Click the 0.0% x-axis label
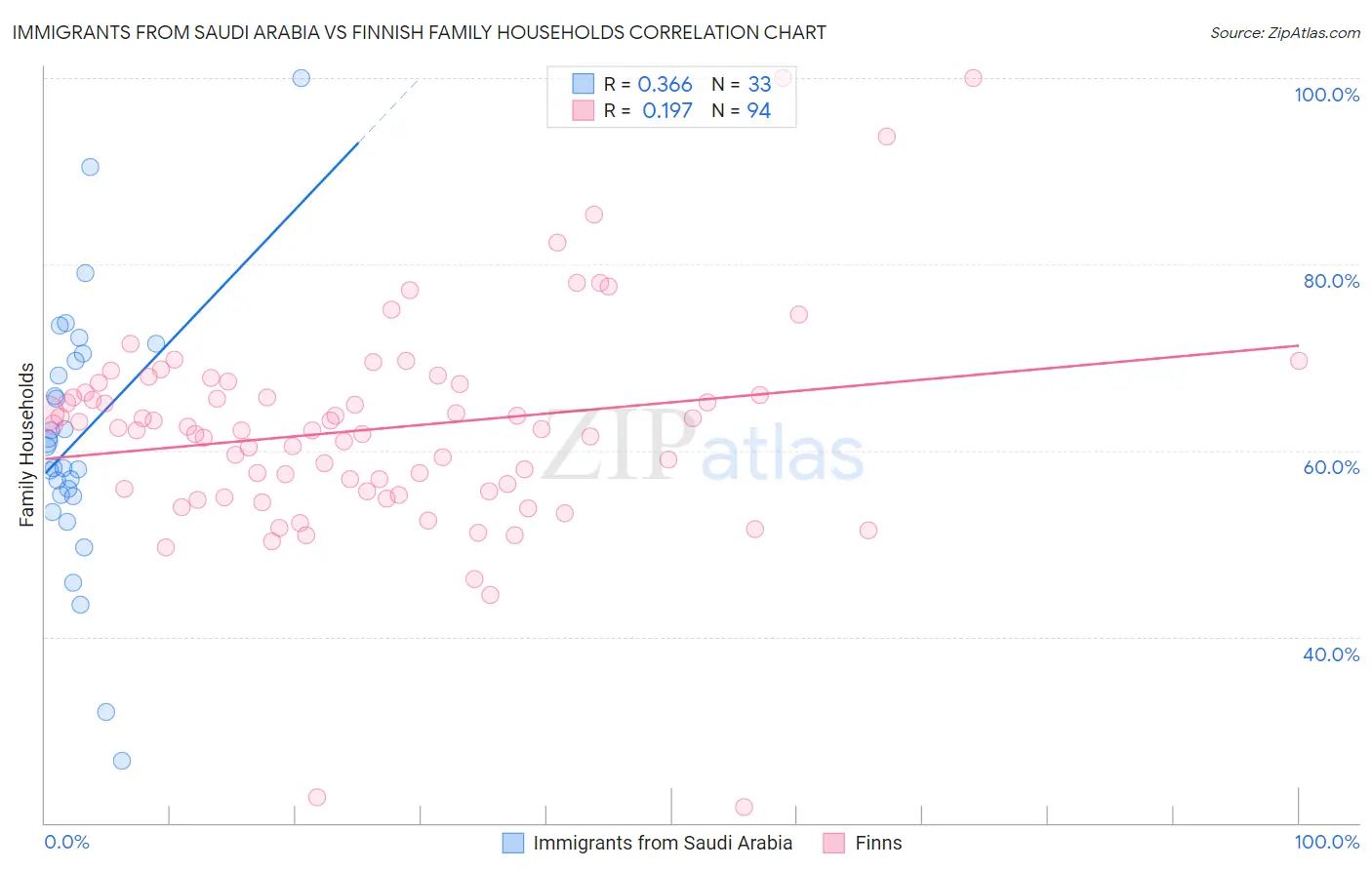This screenshot has height=870, width=1372. [66, 842]
